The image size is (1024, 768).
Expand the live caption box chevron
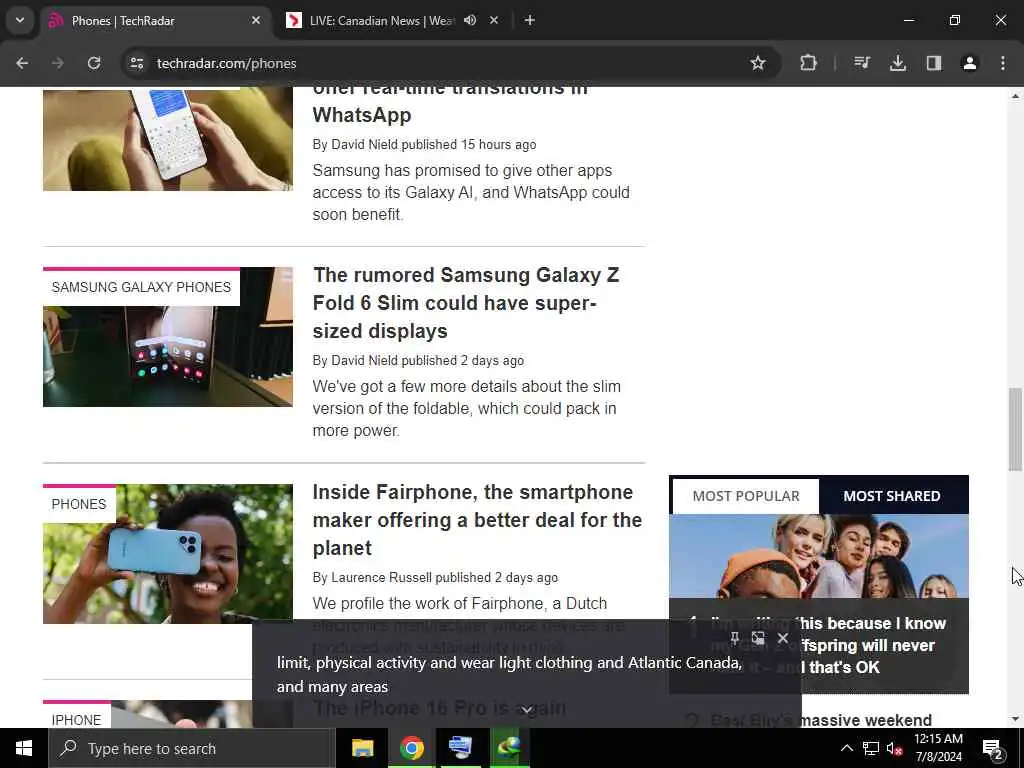click(x=526, y=710)
